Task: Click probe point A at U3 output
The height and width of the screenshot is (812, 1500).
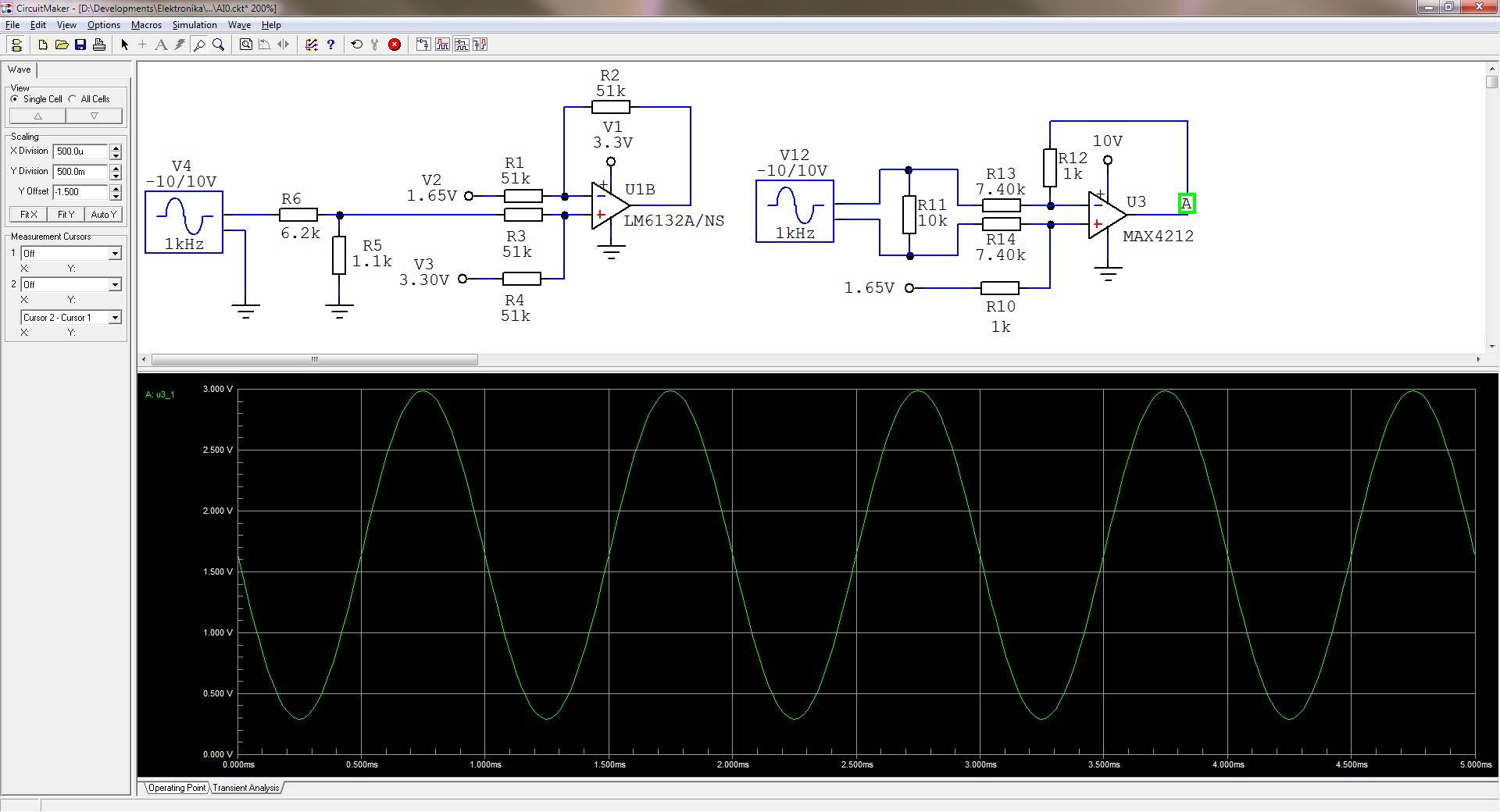Action: pyautogui.click(x=1187, y=204)
